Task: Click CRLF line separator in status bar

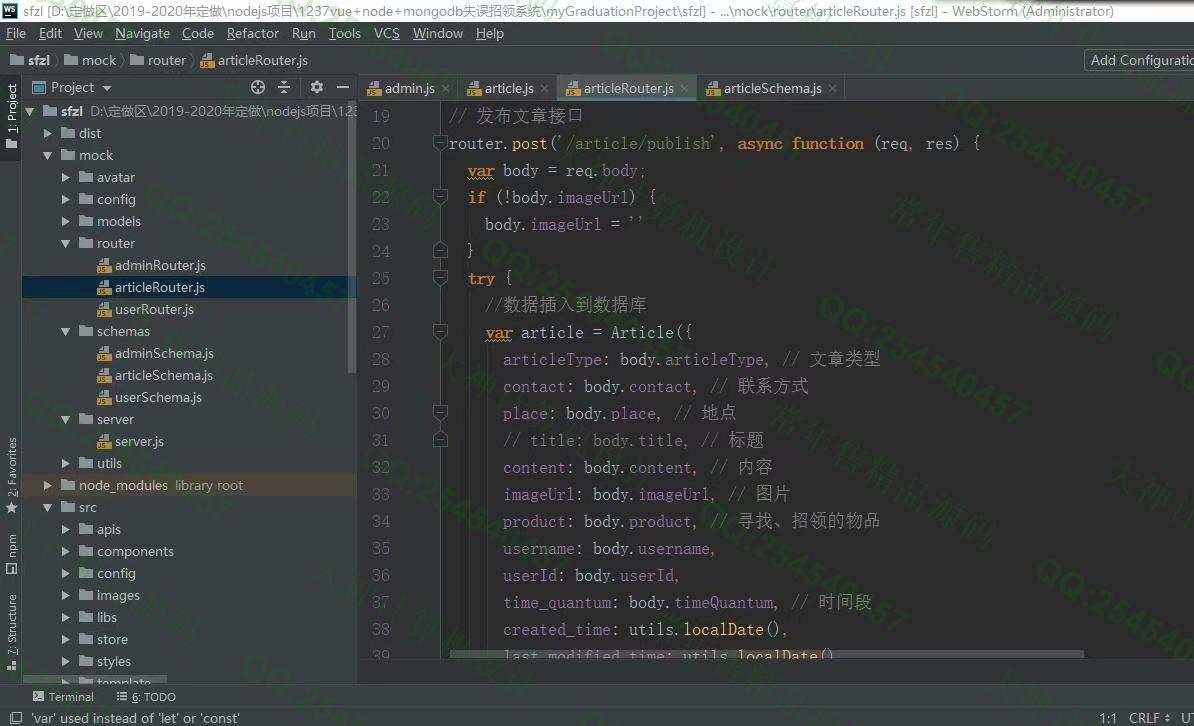Action: pos(1148,718)
